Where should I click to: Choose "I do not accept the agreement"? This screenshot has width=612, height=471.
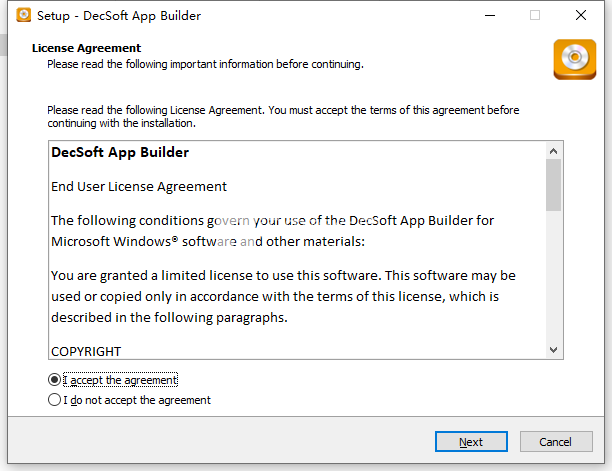coord(54,400)
